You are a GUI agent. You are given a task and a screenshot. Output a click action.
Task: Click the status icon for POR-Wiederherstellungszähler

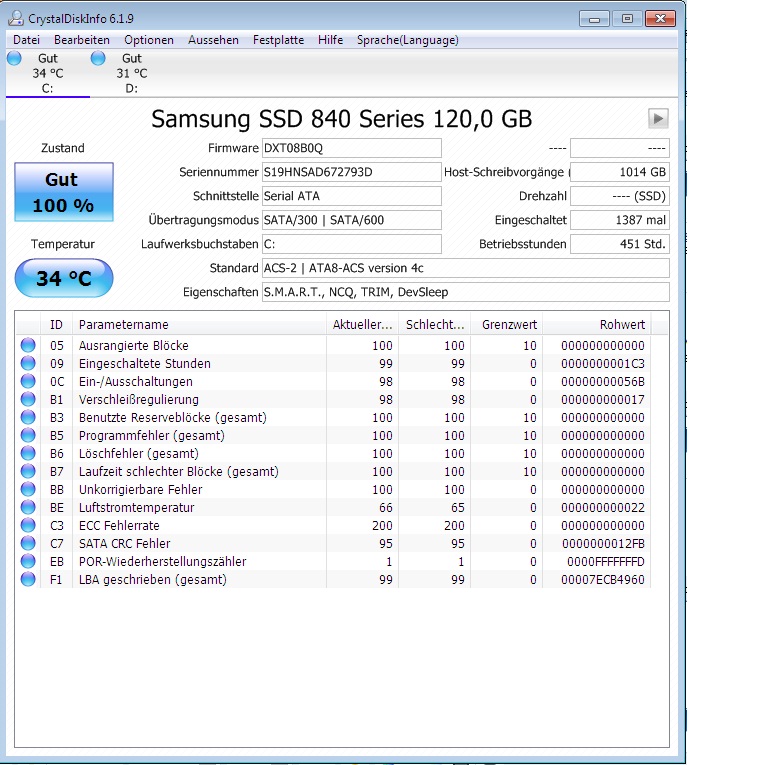tap(28, 561)
